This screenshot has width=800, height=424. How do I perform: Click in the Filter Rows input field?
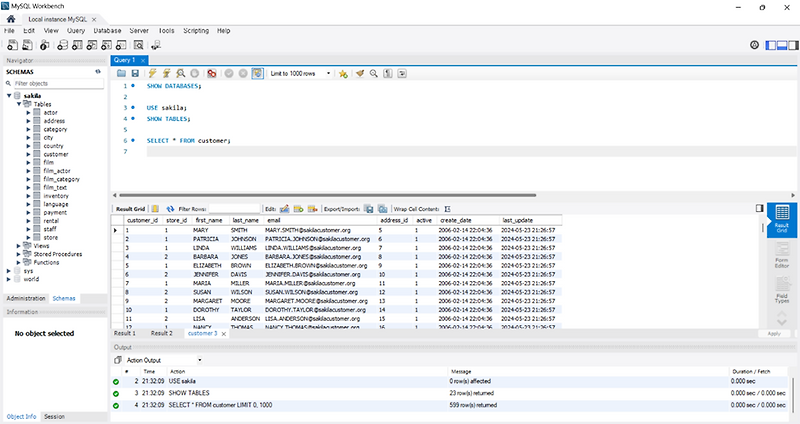pyautogui.click(x=235, y=209)
